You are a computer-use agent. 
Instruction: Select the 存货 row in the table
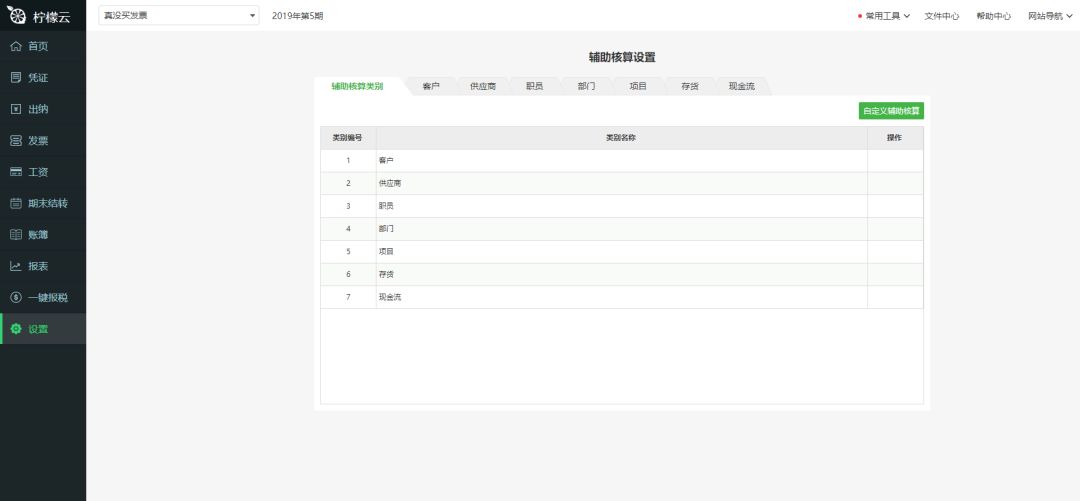click(x=622, y=274)
